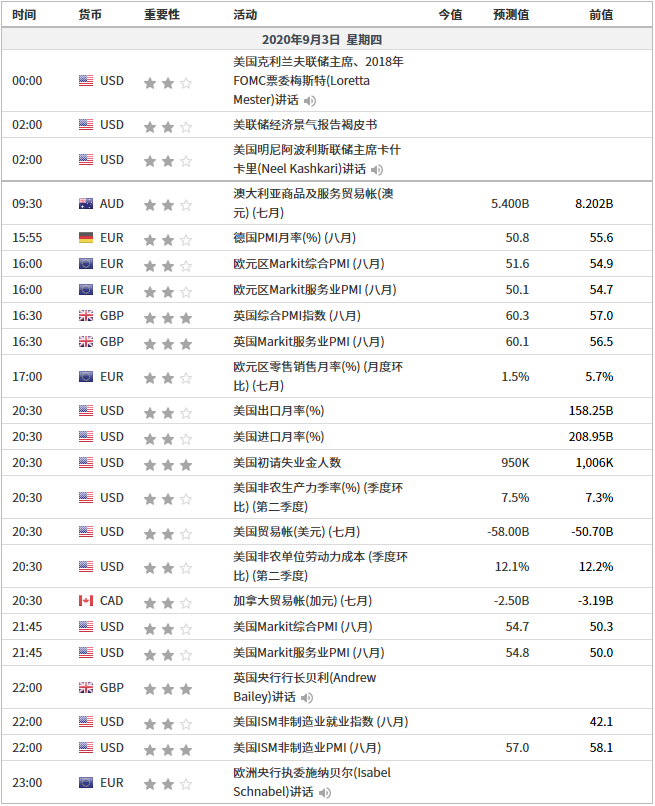Click the 09:30 time cell
The width and height of the screenshot is (655, 806).
coord(27,204)
